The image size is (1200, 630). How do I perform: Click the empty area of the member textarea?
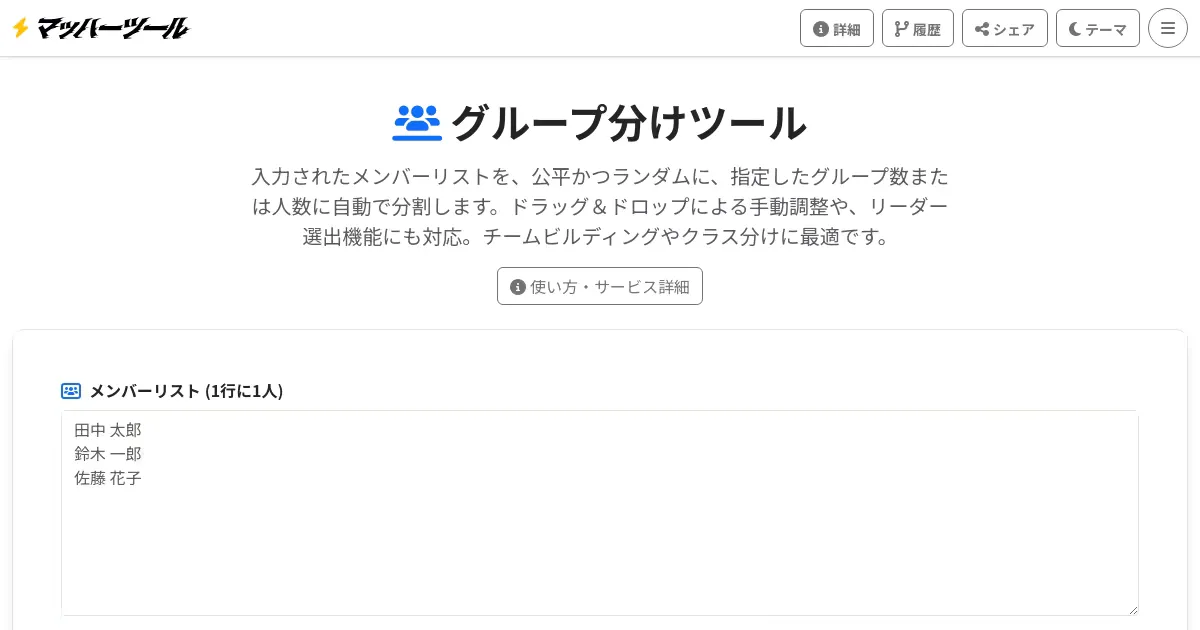600,550
